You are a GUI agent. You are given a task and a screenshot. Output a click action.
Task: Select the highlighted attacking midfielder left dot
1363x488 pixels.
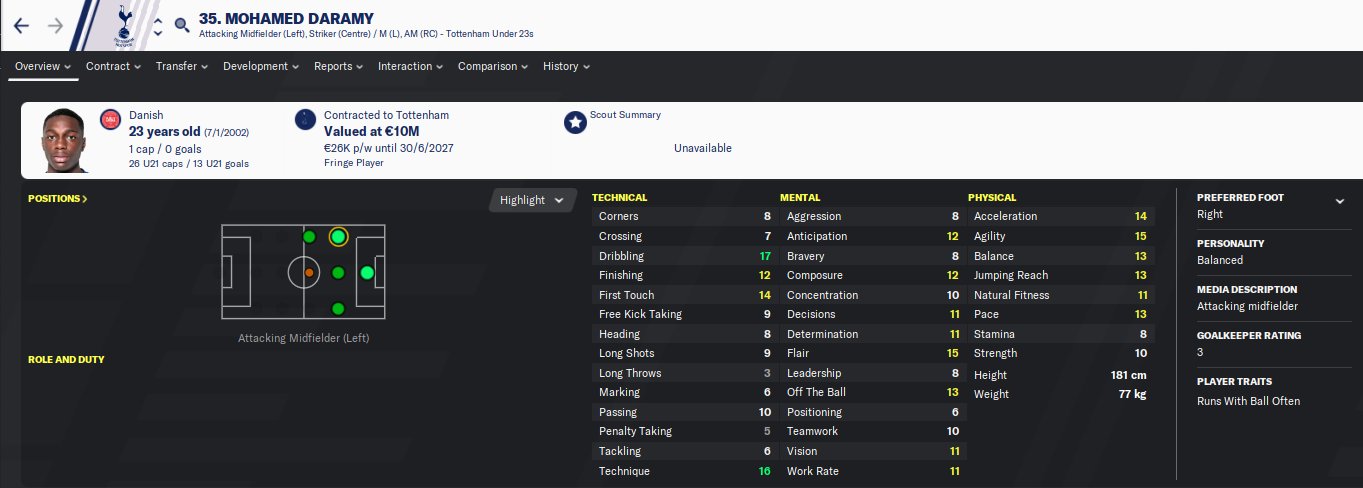[x=338, y=237]
